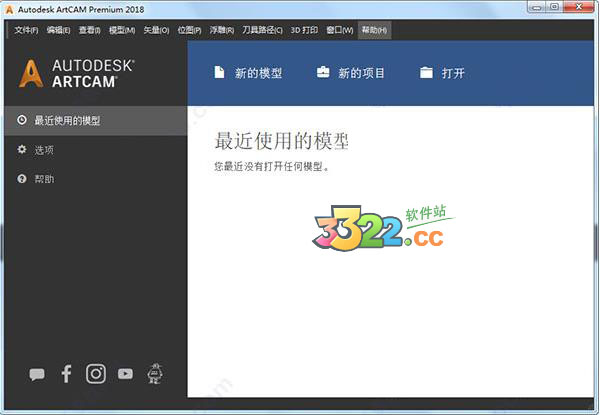This screenshot has height=415, width=600.
Task: Open the 查看 menu
Action: point(90,30)
